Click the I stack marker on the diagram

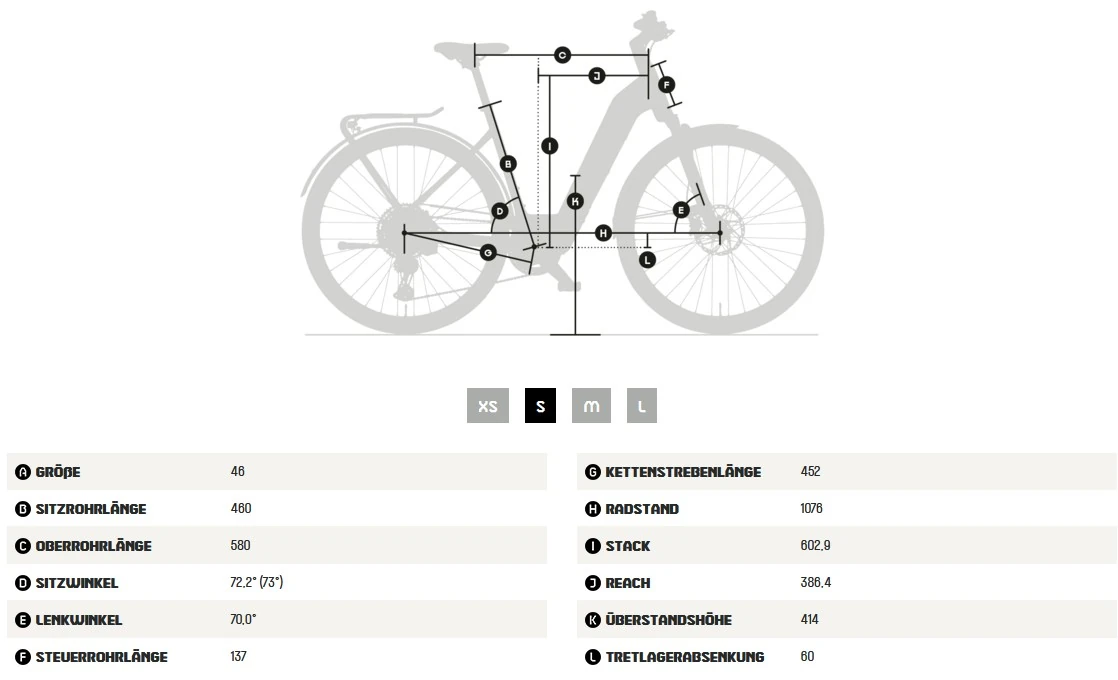pyautogui.click(x=550, y=146)
